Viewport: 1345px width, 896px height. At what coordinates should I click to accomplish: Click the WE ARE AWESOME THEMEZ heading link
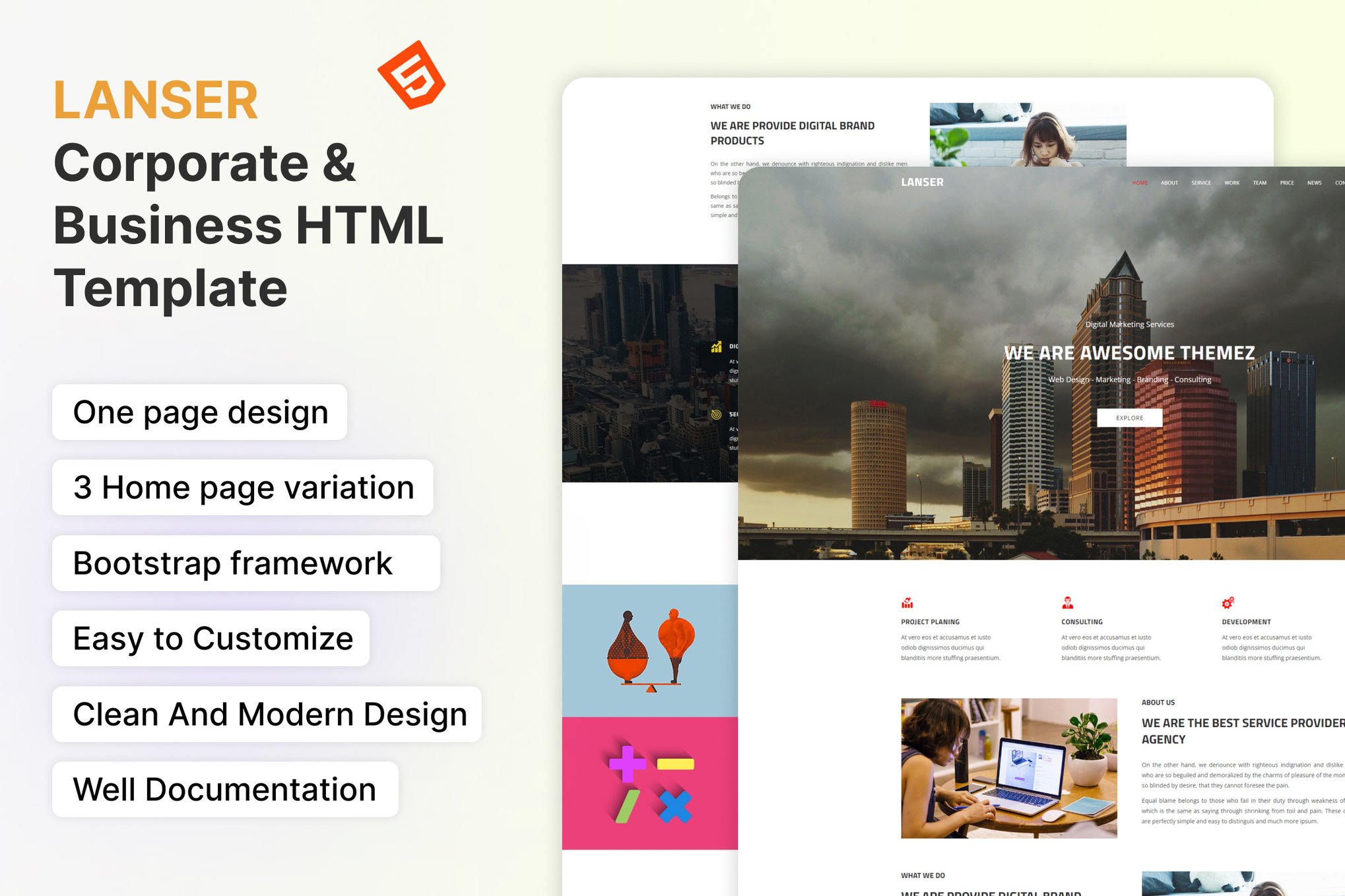pyautogui.click(x=1128, y=352)
